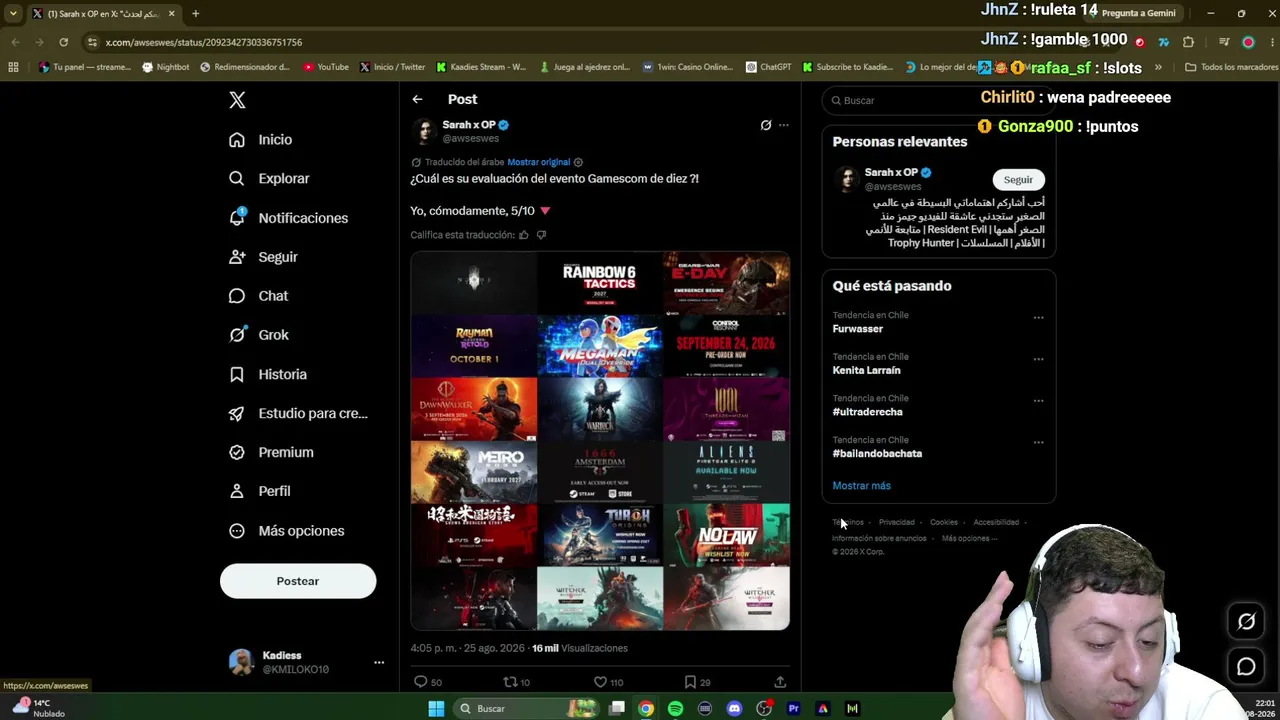Open the Megaman image in the post
This screenshot has height=720, width=1280.
point(600,346)
